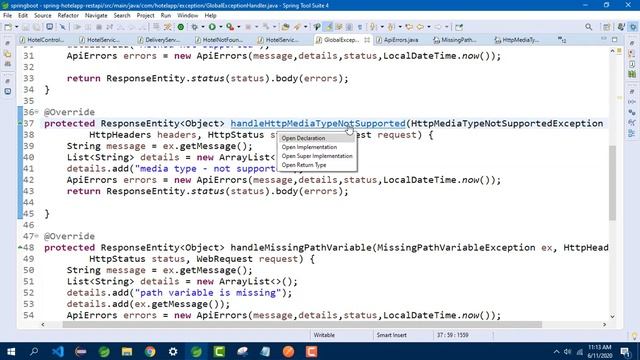Image resolution: width=640 pixels, height=360 pixels.
Task: Click the Pin Editor icon
Action: [x=459, y=27]
